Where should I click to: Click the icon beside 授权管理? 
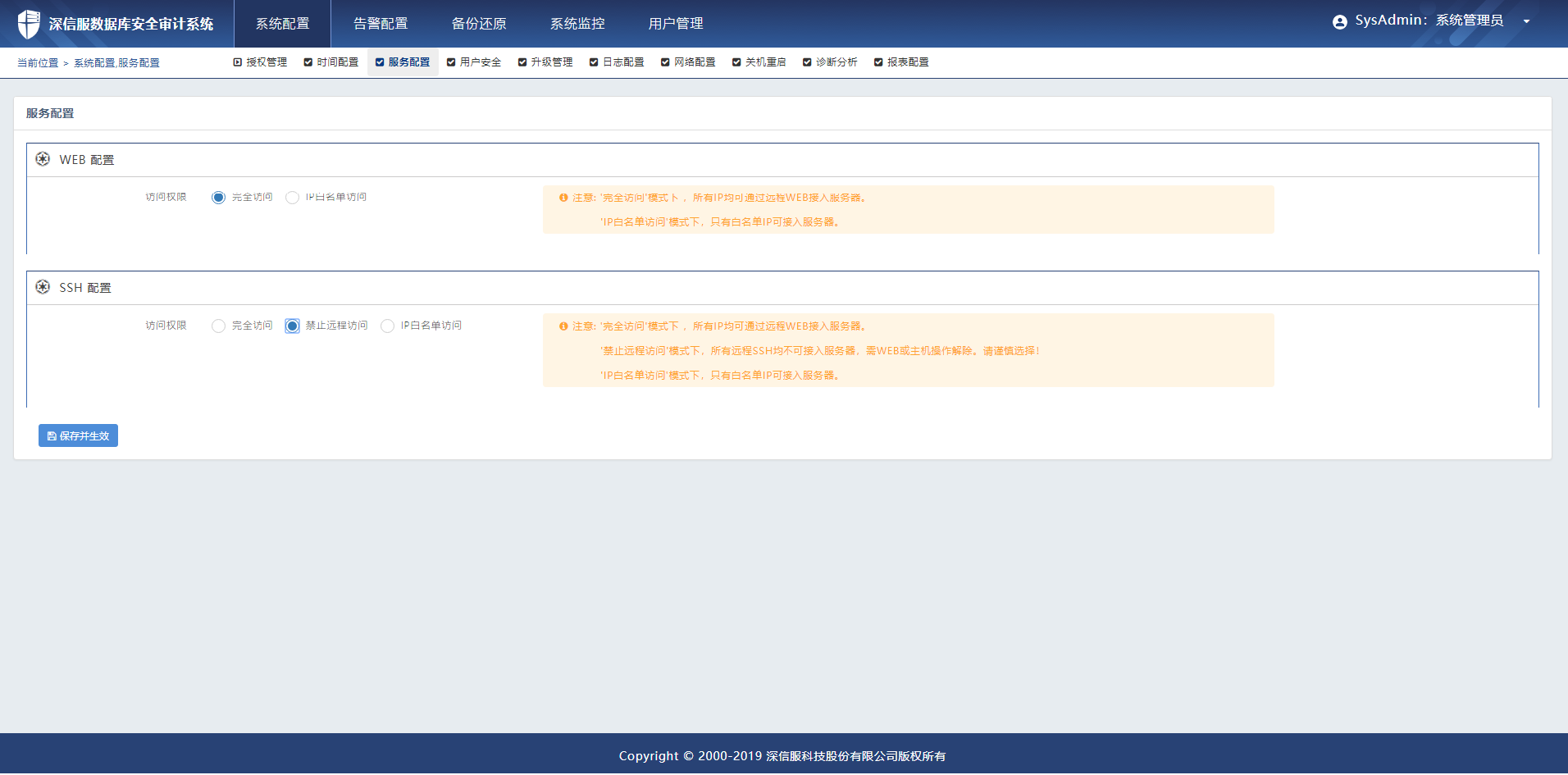pyautogui.click(x=238, y=62)
